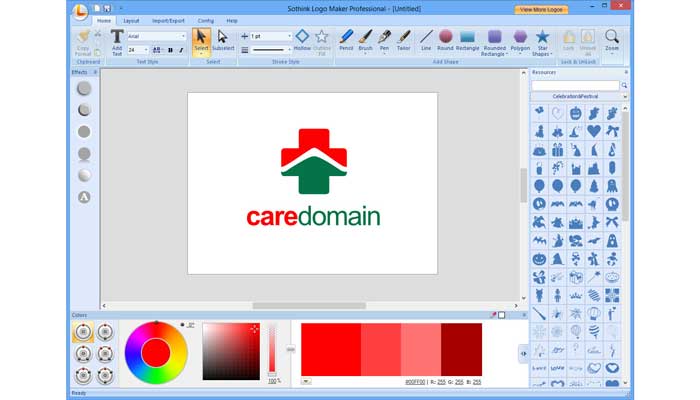
Task: Click the Line shape tool
Action: point(426,40)
